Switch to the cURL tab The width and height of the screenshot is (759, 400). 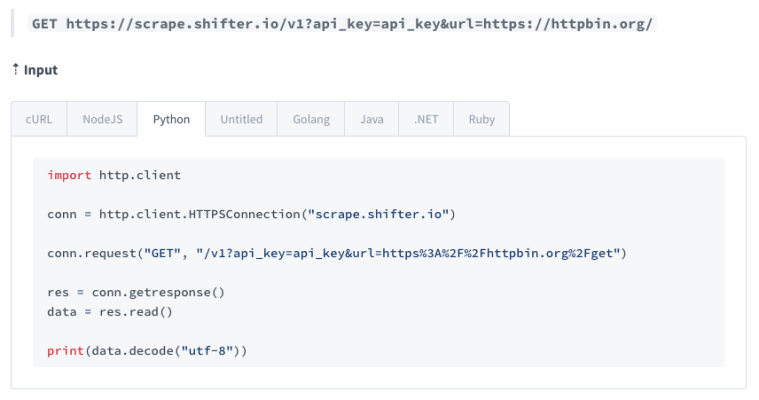tap(39, 119)
